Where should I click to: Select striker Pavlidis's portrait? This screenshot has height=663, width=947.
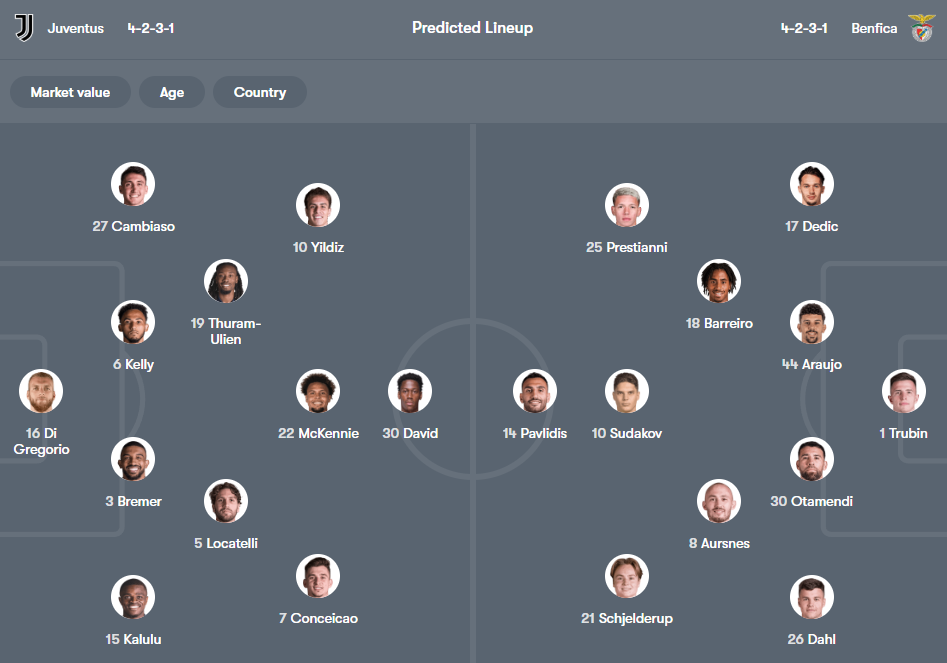tap(535, 390)
